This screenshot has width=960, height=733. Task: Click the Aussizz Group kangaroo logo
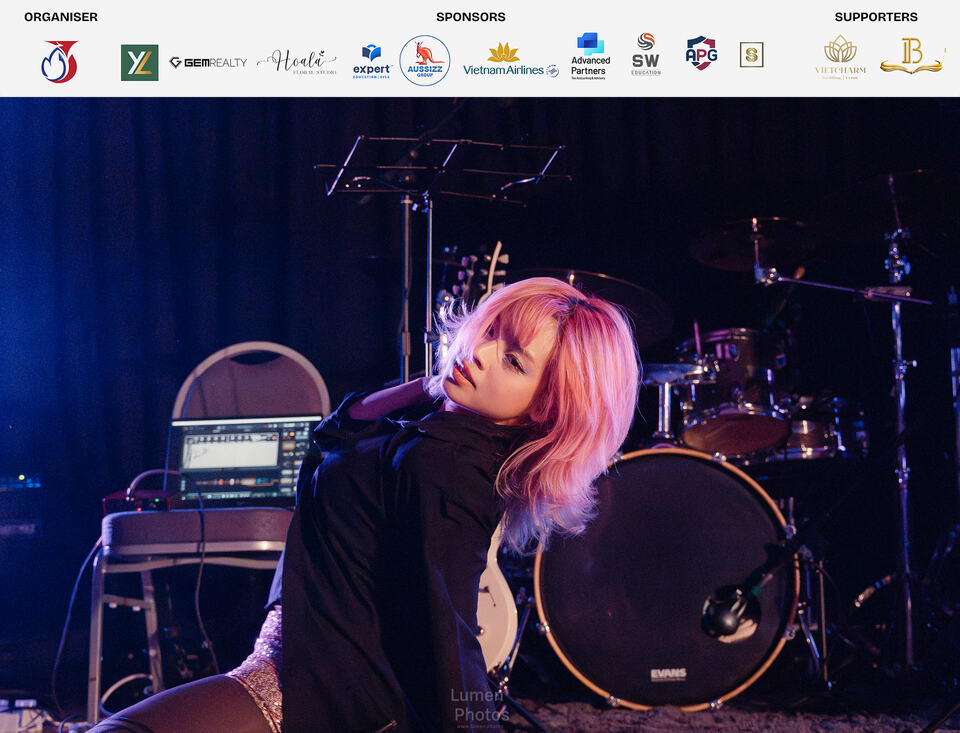pyautogui.click(x=425, y=61)
